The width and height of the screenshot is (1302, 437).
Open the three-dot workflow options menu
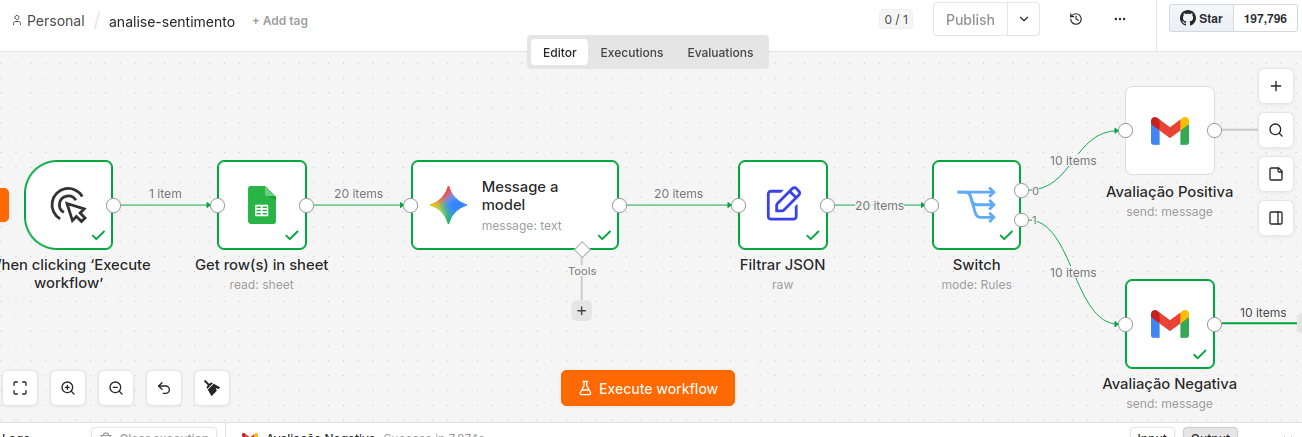coord(1120,20)
